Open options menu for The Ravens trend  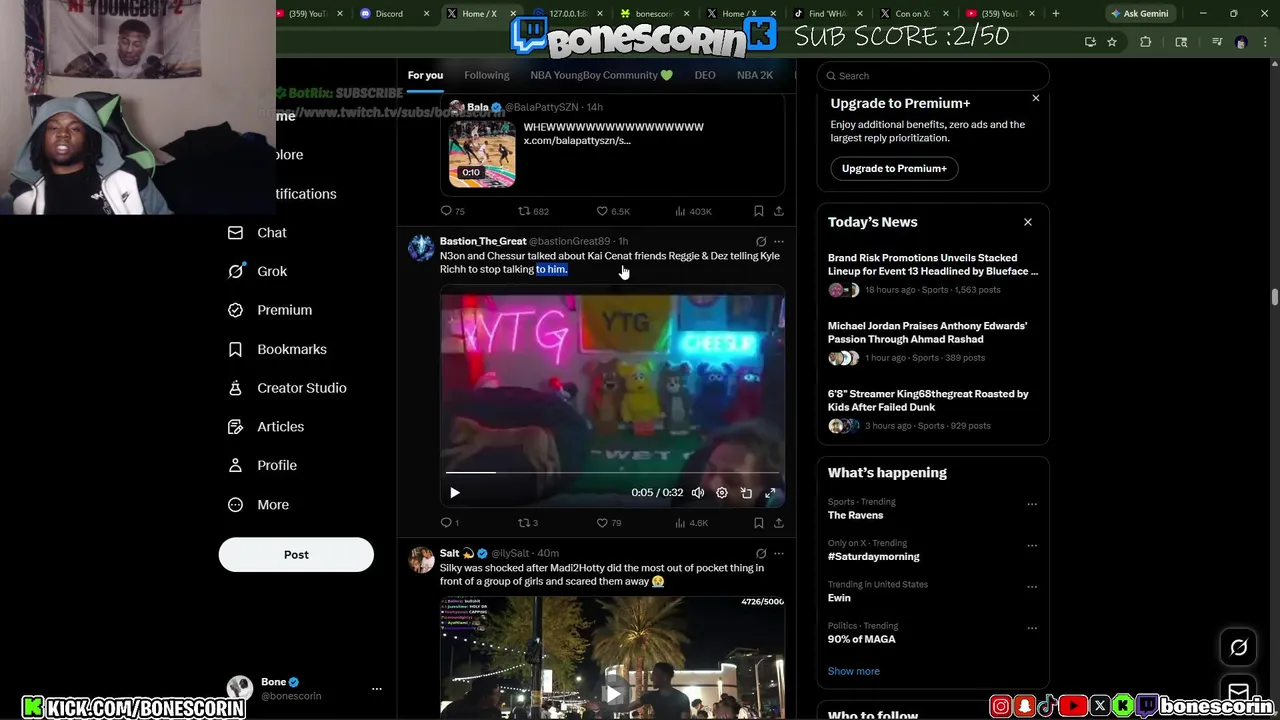(1032, 504)
